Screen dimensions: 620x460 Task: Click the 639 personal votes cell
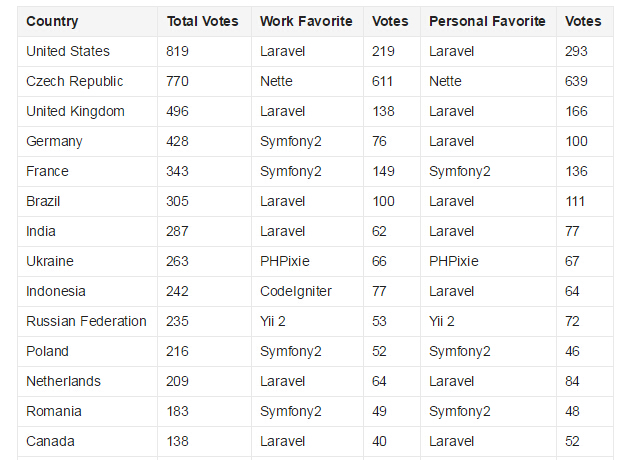pos(576,81)
